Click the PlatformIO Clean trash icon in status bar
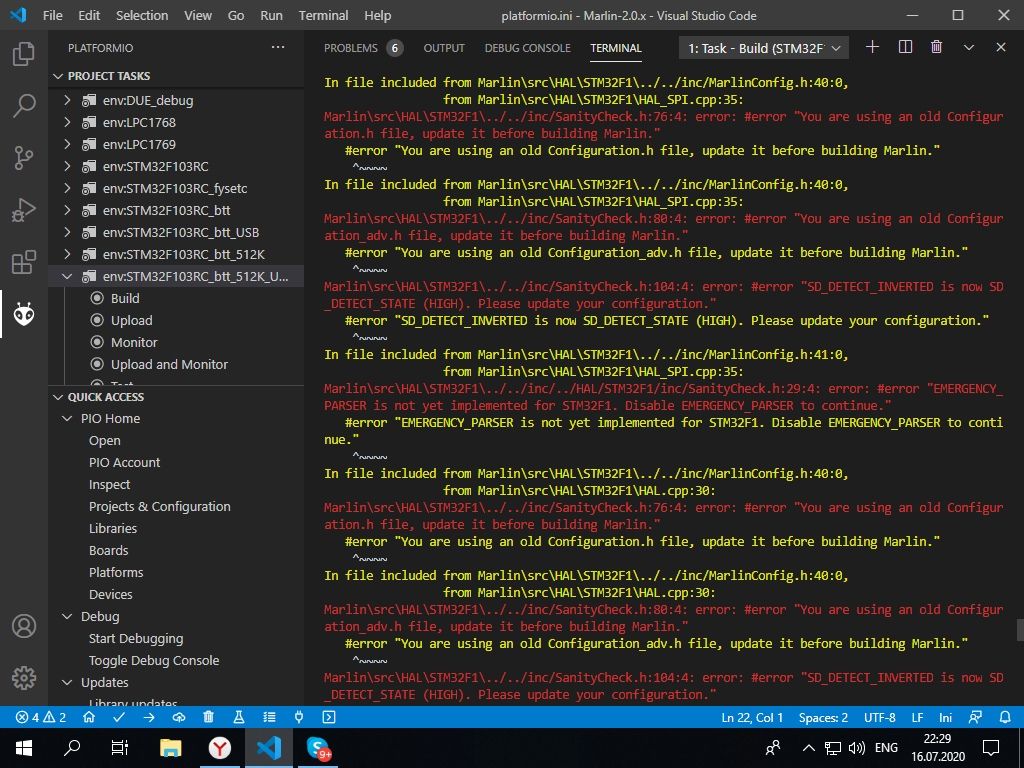 click(x=208, y=717)
